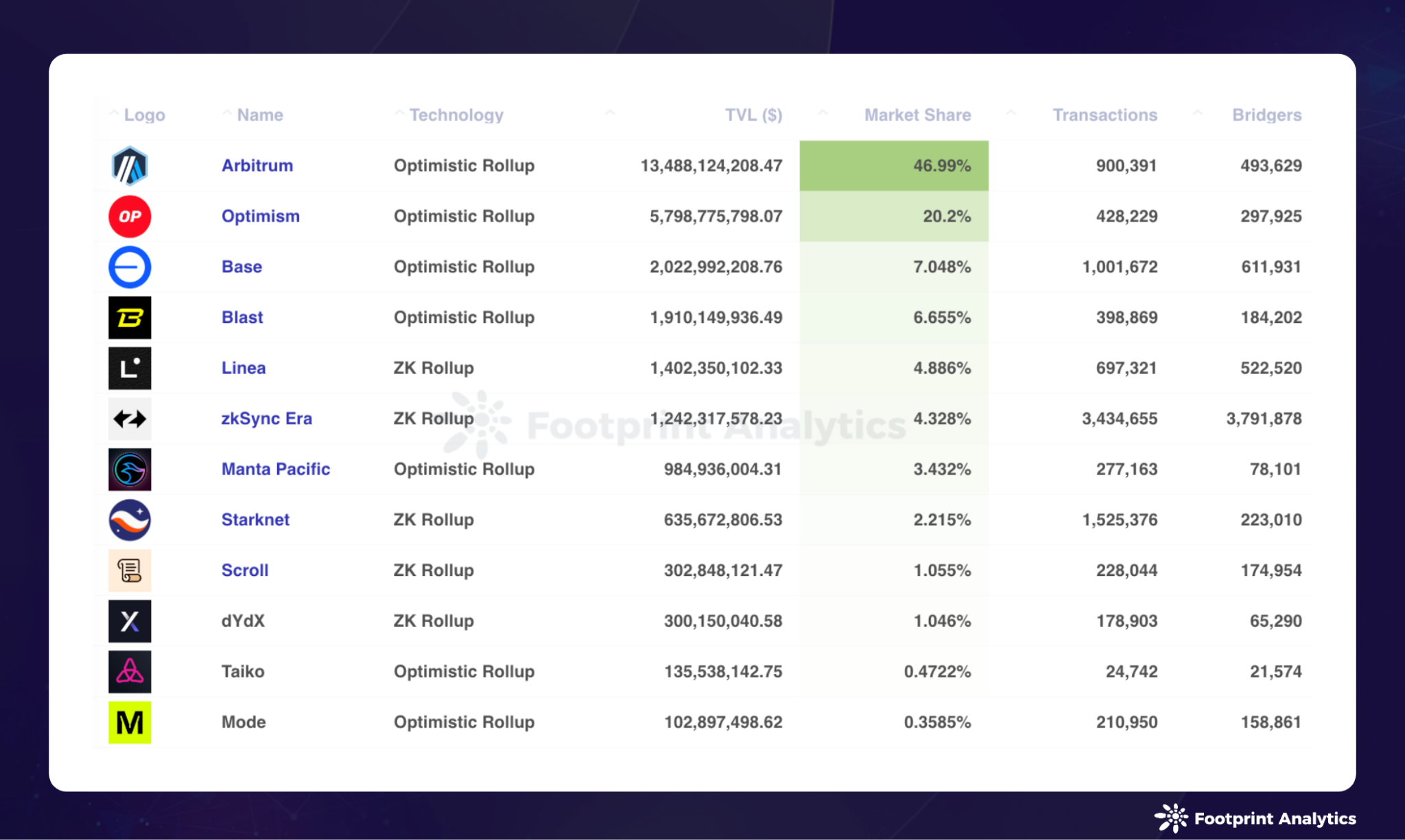This screenshot has width=1405, height=840.
Task: Click the Arbitrum logo icon
Action: (x=130, y=166)
